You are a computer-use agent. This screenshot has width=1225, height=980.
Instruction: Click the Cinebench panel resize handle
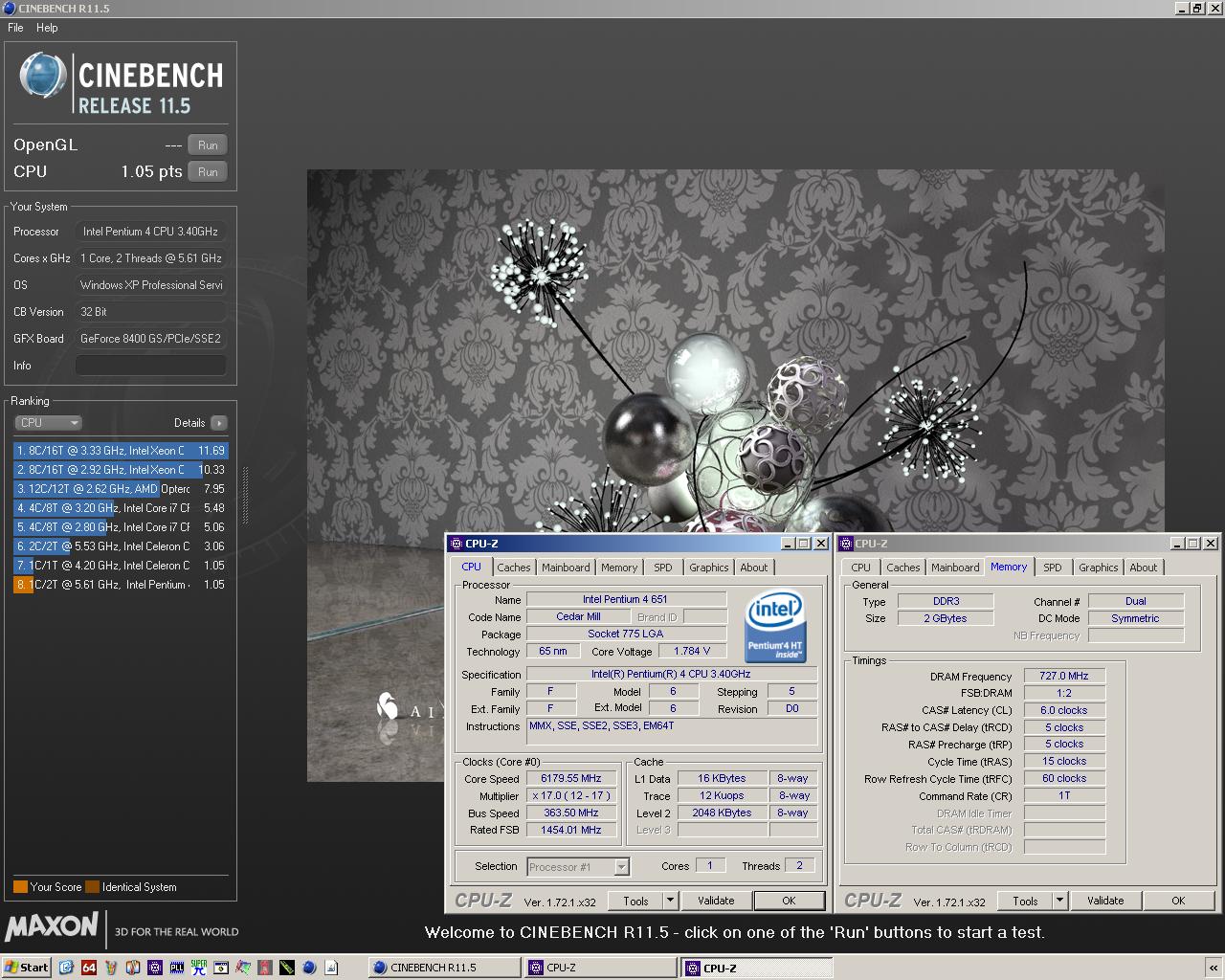coord(245,496)
